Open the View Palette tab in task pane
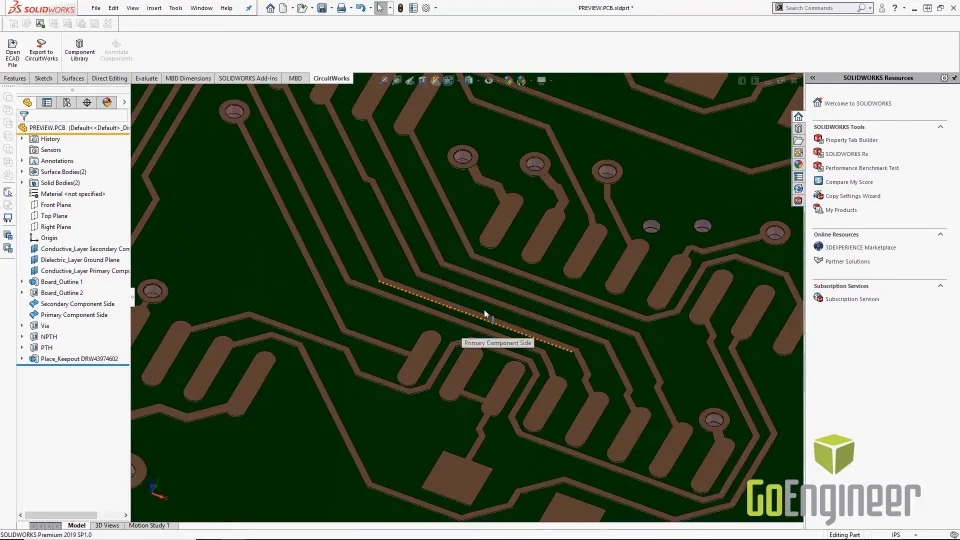 click(x=798, y=152)
